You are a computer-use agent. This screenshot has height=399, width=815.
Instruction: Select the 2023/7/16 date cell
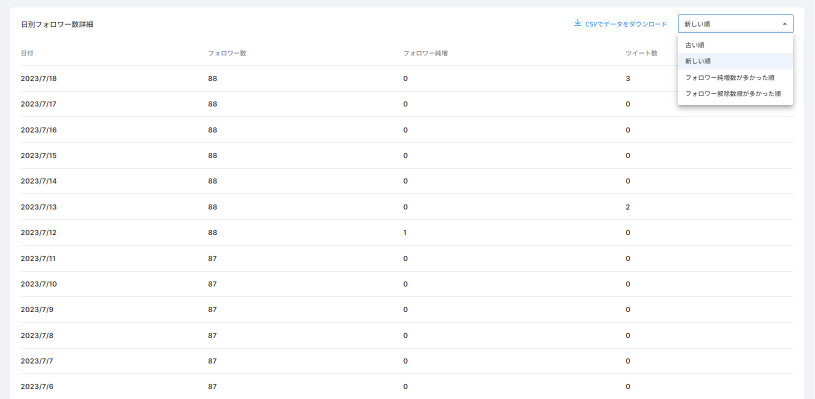point(38,130)
